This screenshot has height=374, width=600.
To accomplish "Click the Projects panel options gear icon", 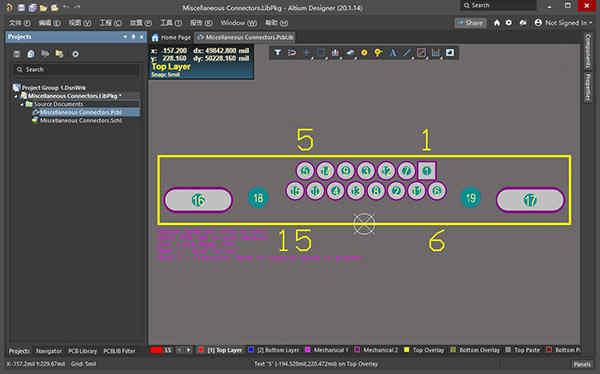I will click(75, 54).
